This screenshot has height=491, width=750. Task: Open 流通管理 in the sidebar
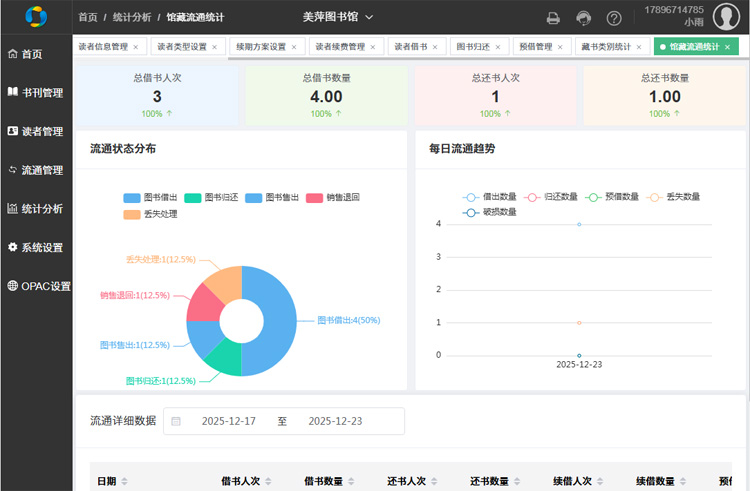(x=36, y=170)
